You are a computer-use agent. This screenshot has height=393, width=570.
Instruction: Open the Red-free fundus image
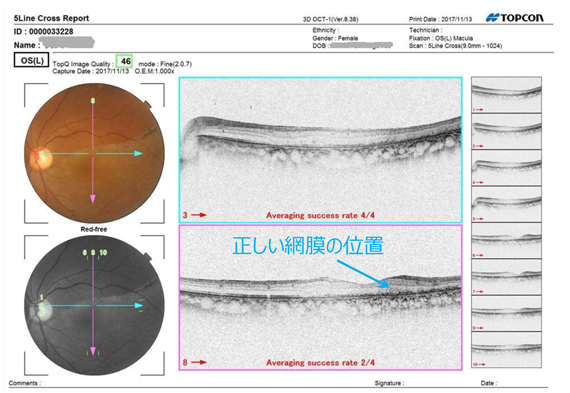click(x=94, y=305)
